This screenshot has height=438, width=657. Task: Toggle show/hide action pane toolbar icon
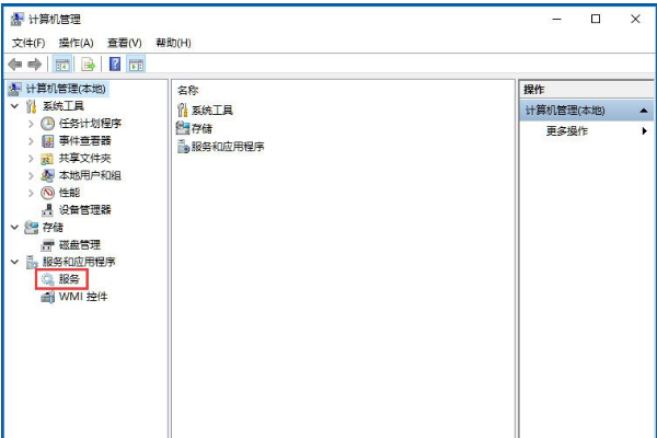[136, 65]
